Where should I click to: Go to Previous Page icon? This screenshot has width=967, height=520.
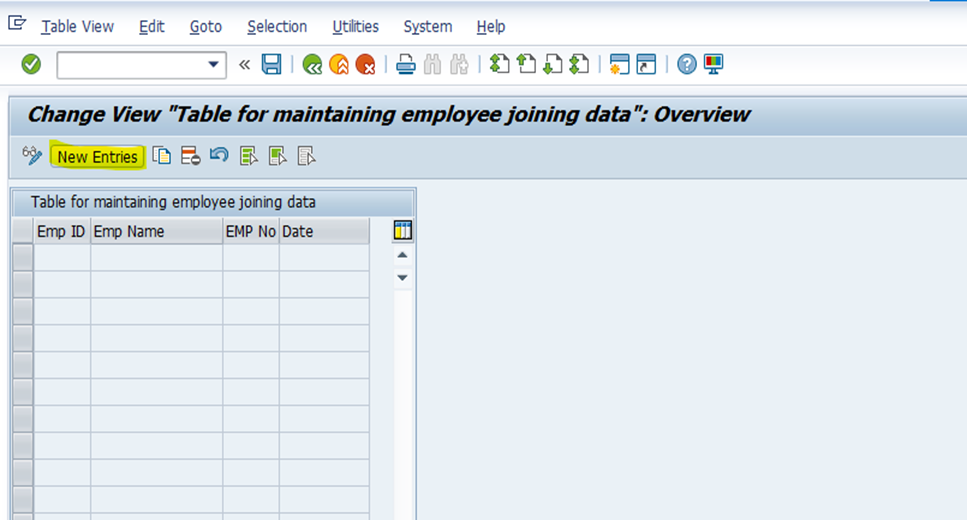point(525,64)
